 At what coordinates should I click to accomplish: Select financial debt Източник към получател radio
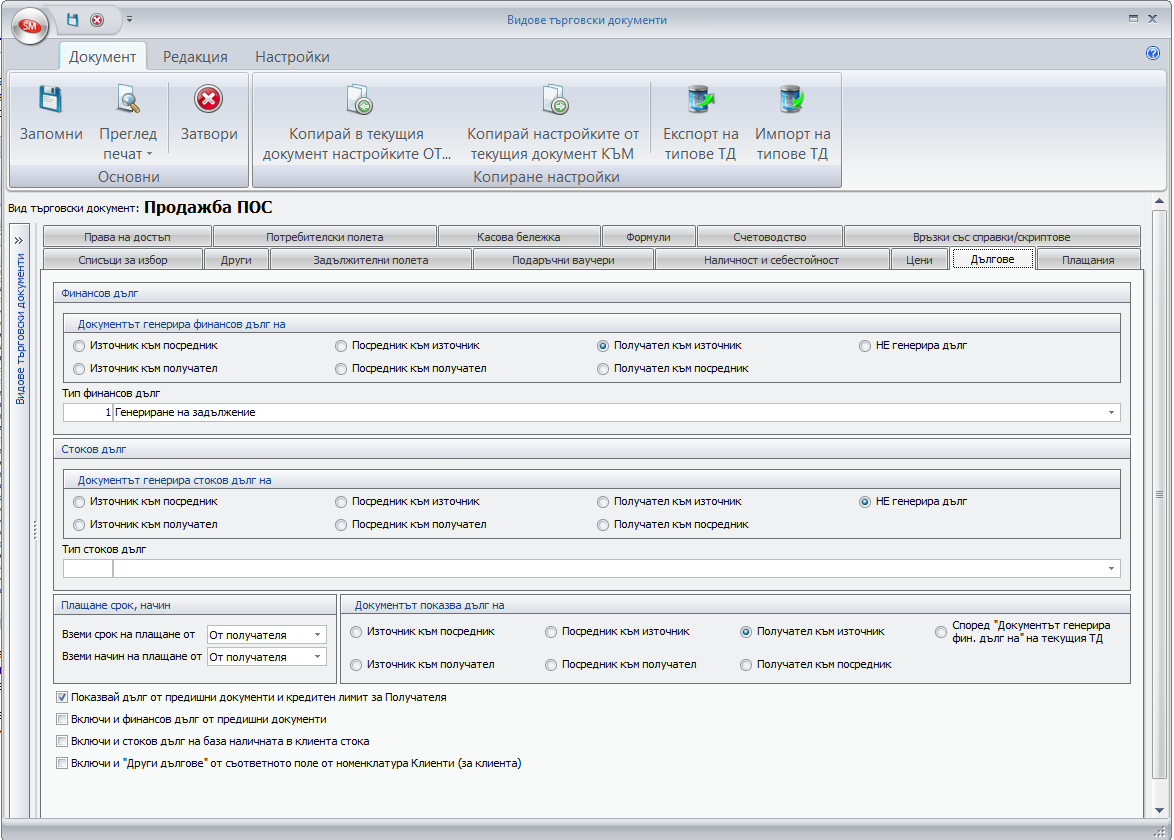[x=79, y=369]
